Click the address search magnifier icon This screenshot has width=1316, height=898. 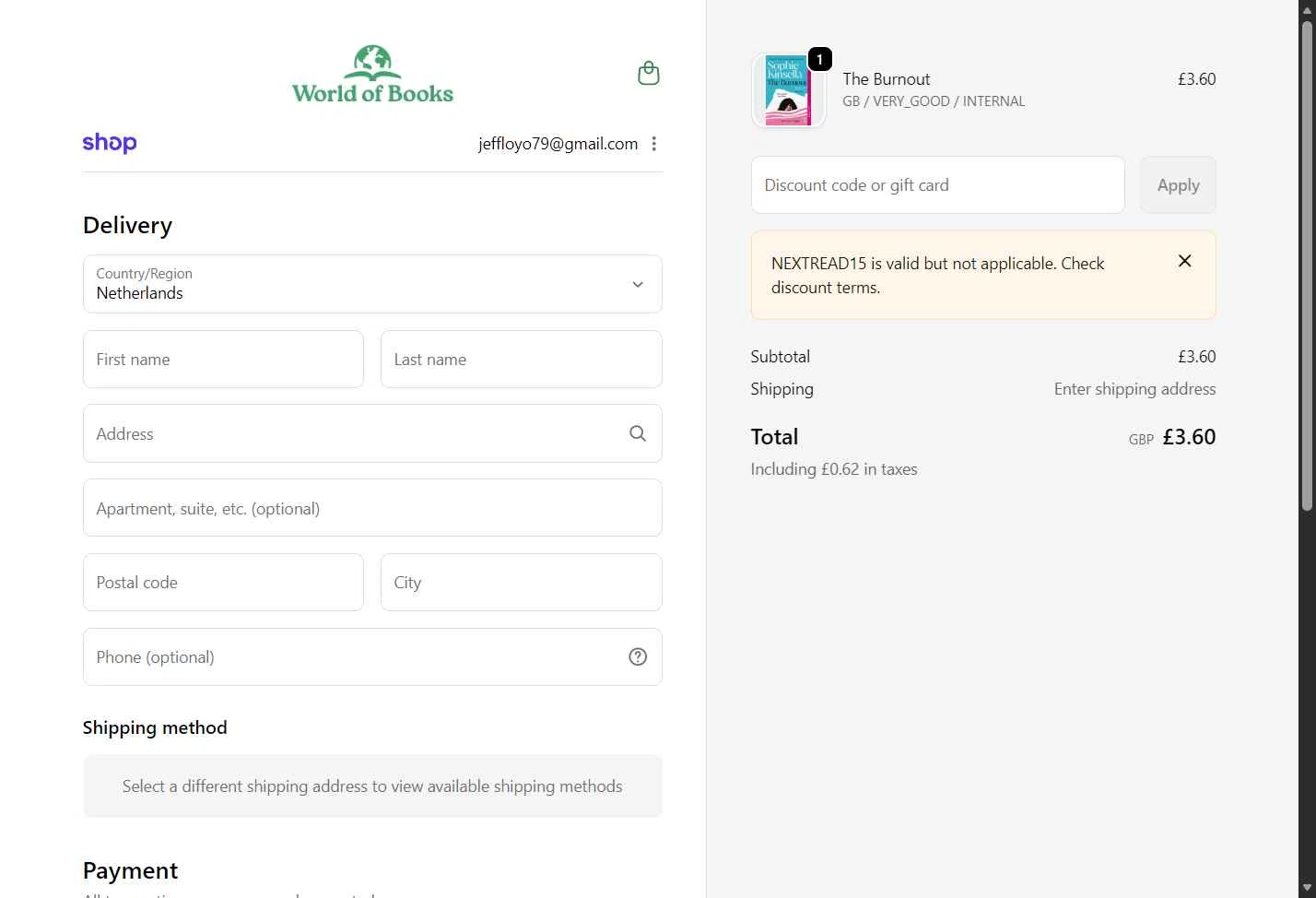point(638,433)
